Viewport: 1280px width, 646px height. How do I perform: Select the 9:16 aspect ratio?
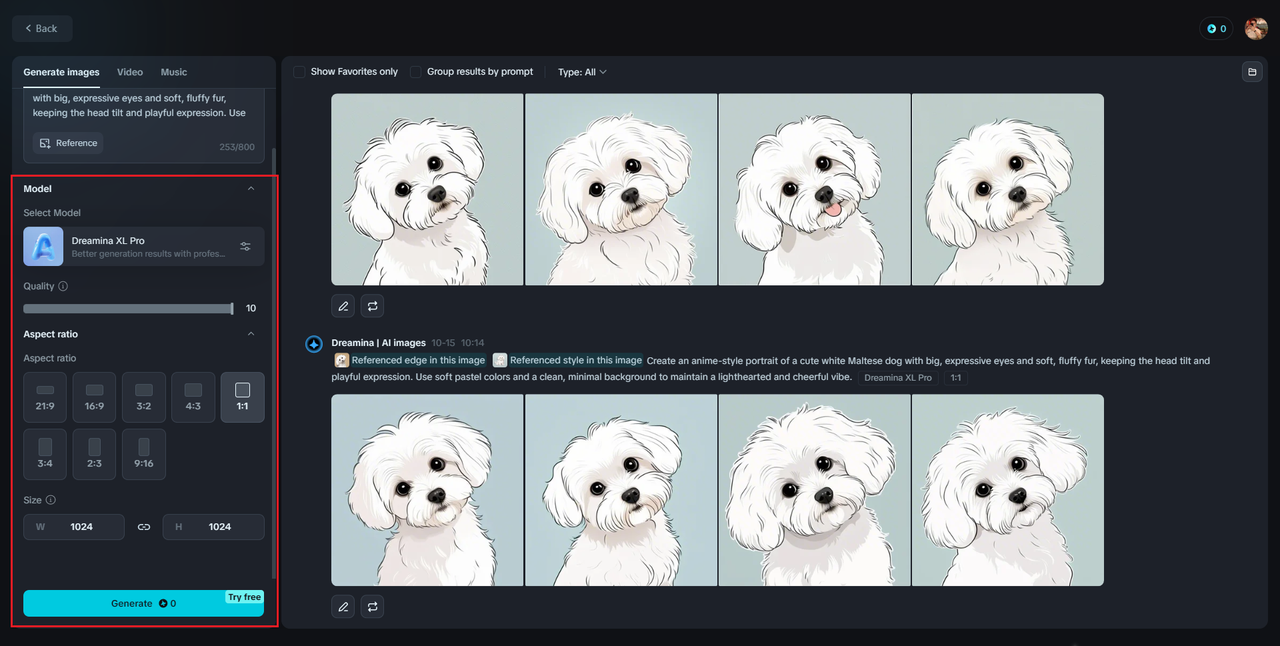point(144,454)
